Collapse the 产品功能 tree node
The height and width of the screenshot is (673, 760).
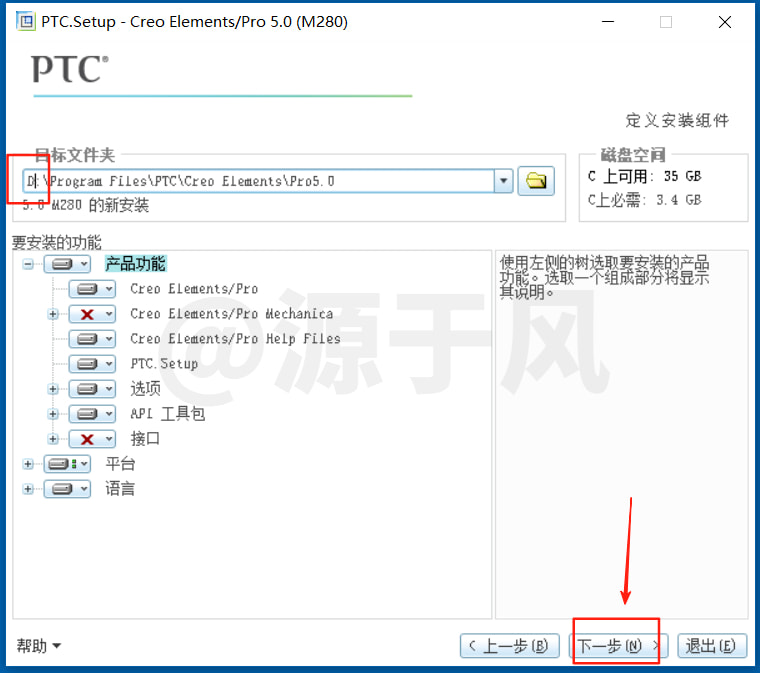28,264
